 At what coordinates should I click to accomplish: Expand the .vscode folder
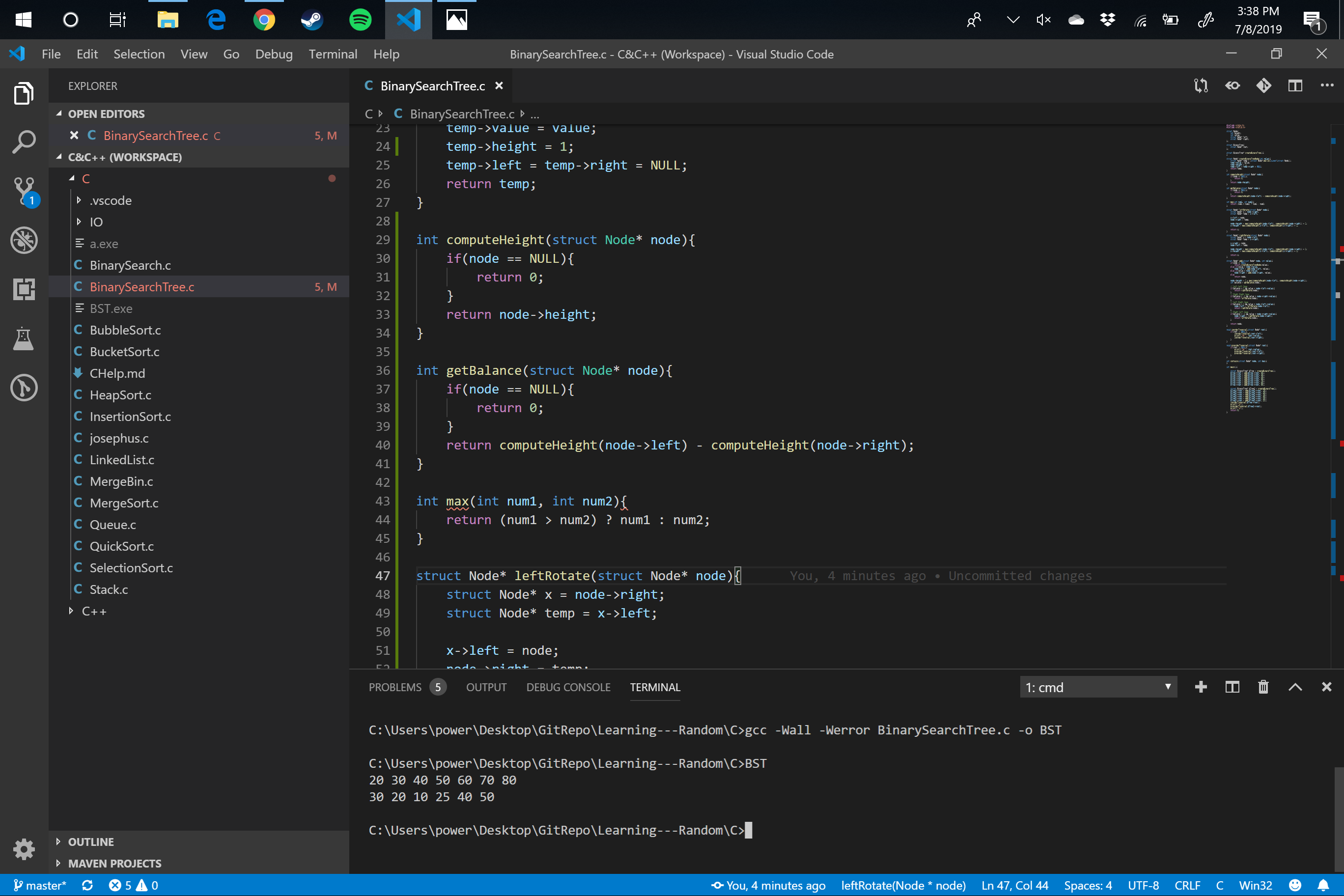[79, 200]
